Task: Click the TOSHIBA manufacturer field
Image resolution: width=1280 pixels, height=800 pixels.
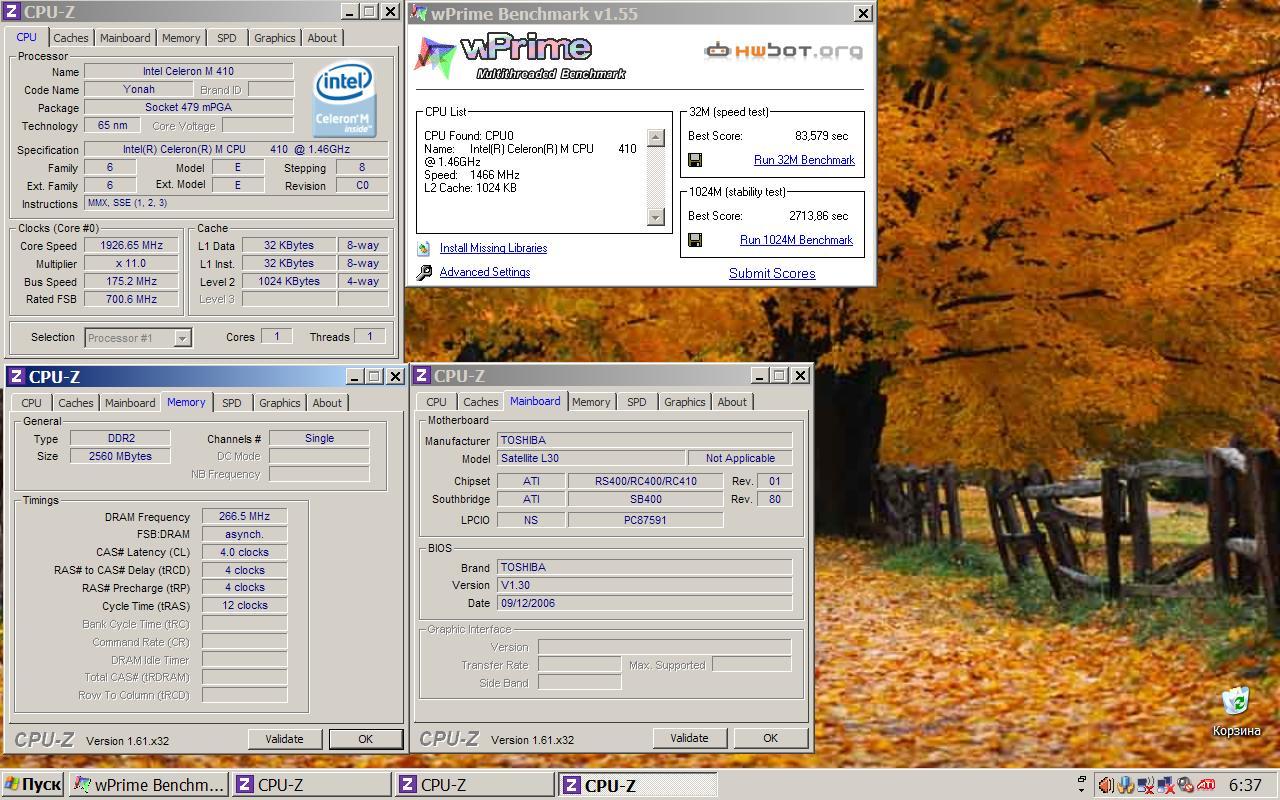Action: 645,440
